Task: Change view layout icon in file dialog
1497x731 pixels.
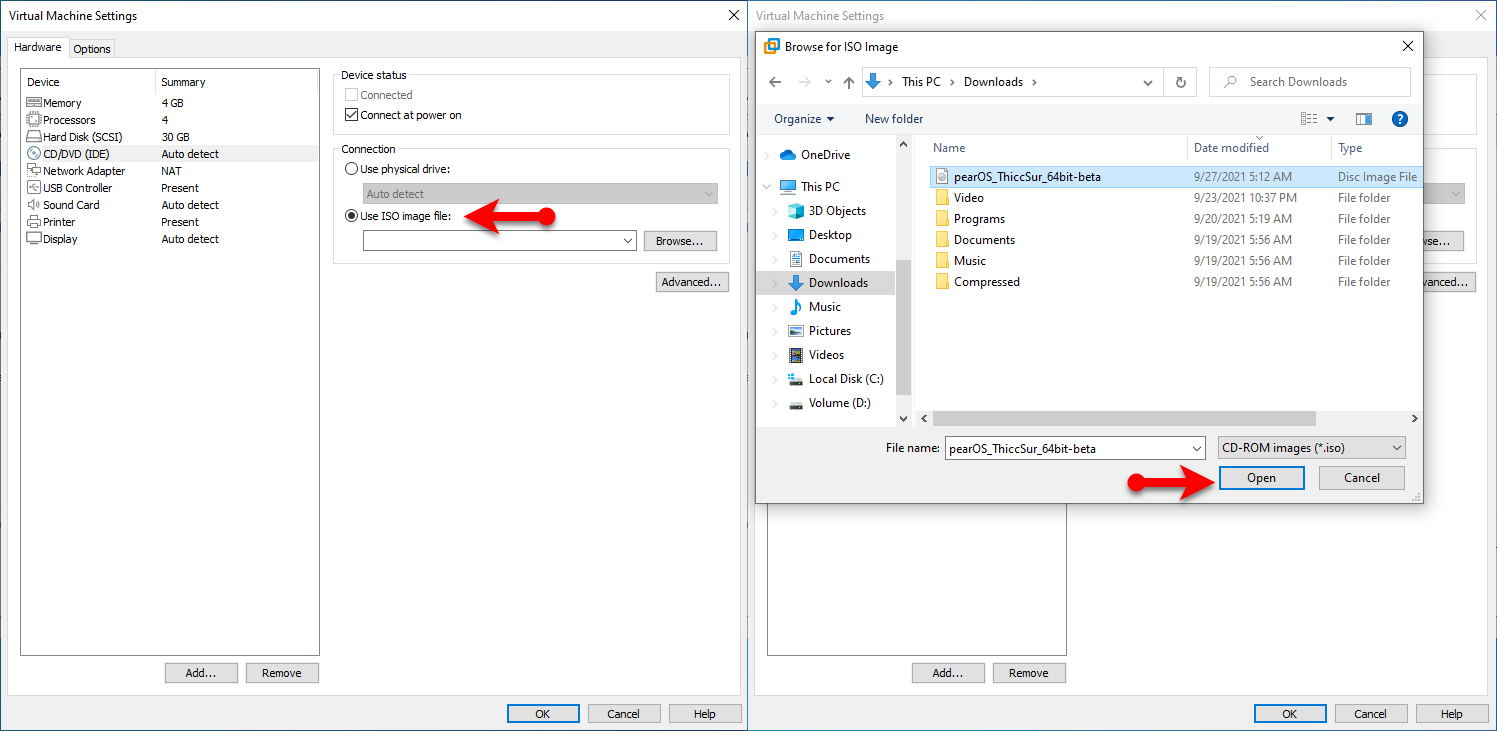Action: tap(1309, 119)
